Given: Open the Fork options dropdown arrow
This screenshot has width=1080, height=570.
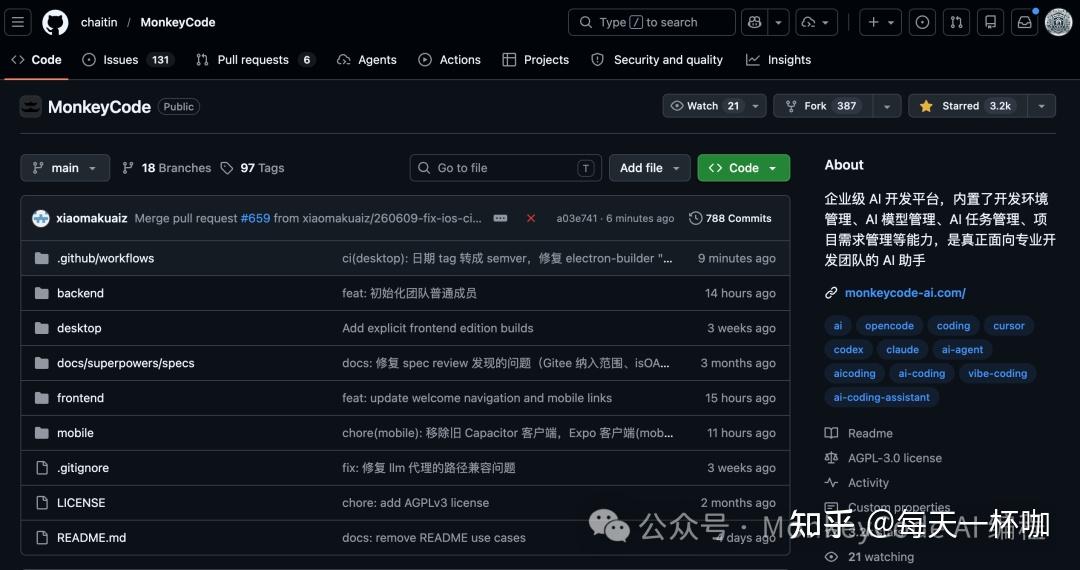Looking at the screenshot, I should click(886, 106).
